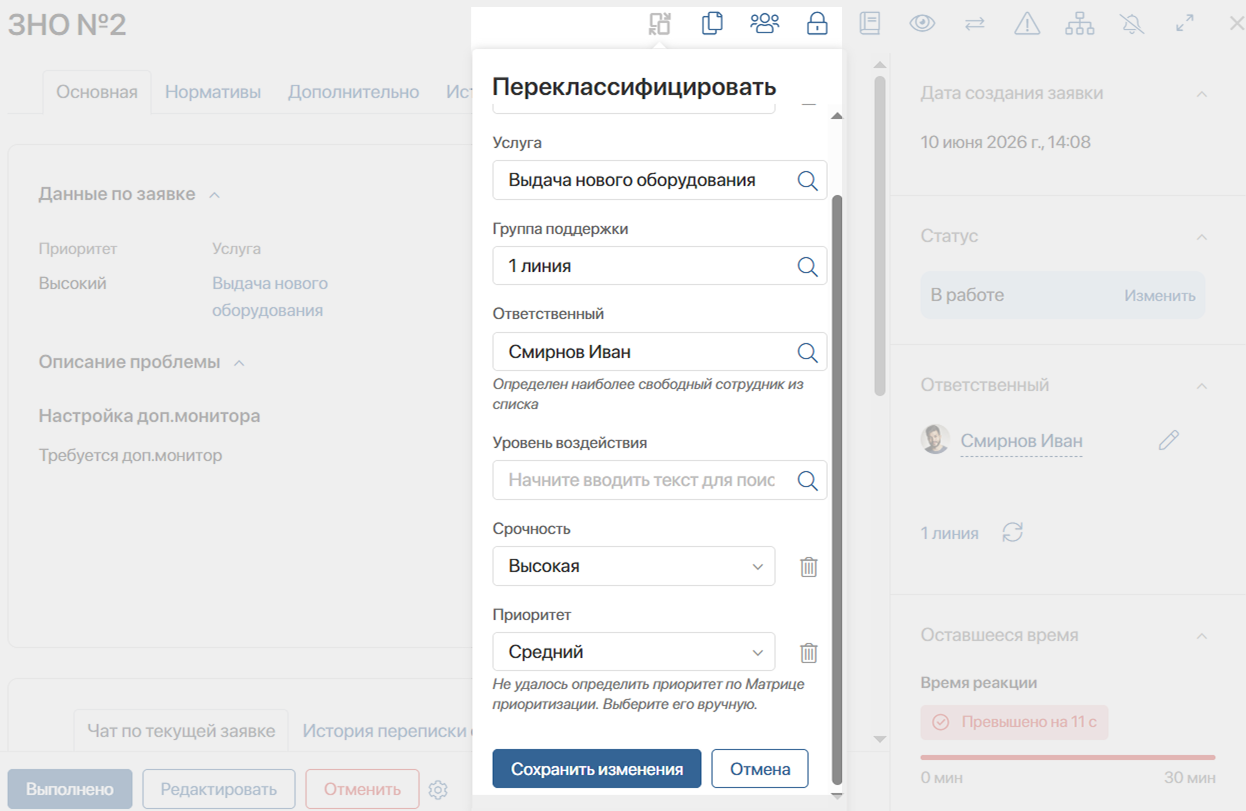Open the group of users icon
Image resolution: width=1246 pixels, height=811 pixels.
click(765, 23)
